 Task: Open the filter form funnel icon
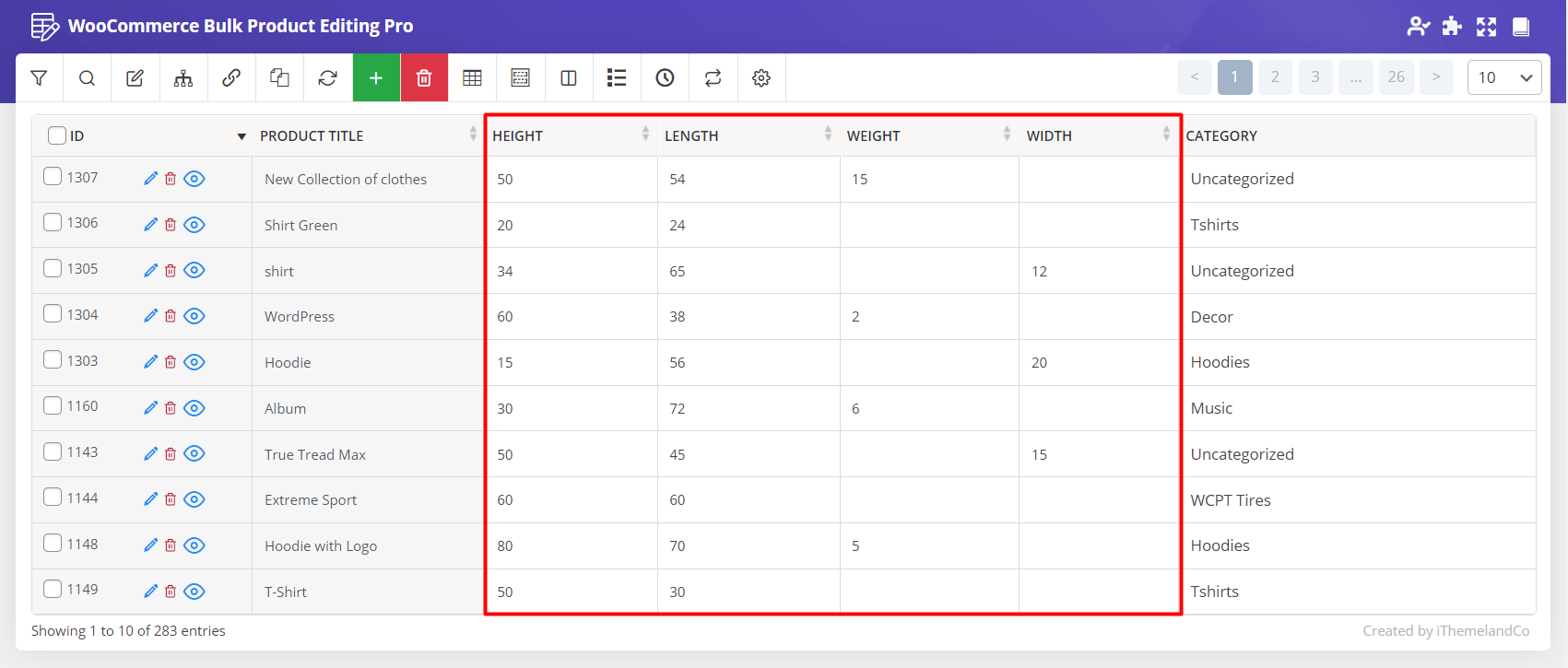(39, 78)
